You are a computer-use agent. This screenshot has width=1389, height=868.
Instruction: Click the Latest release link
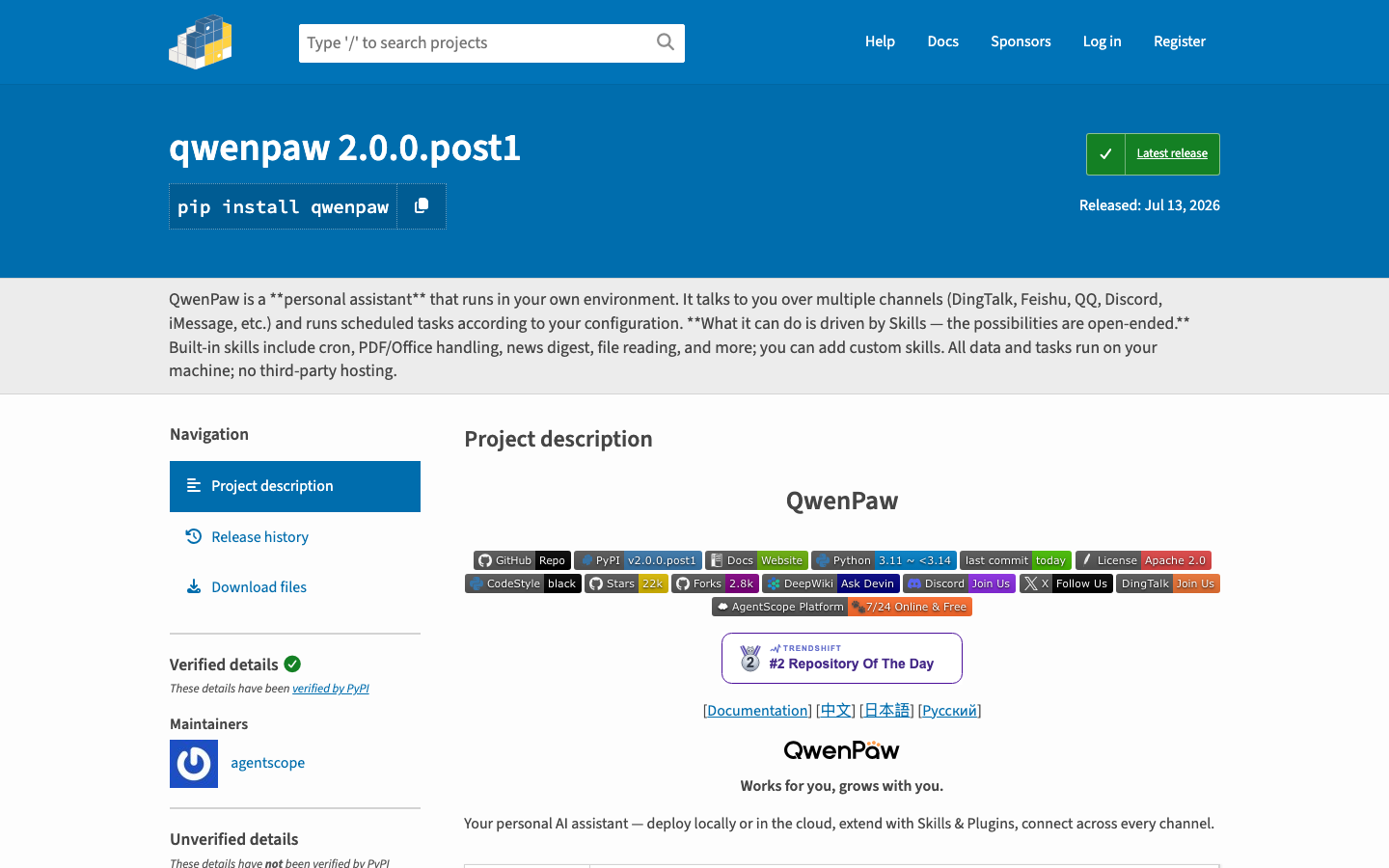click(1172, 153)
